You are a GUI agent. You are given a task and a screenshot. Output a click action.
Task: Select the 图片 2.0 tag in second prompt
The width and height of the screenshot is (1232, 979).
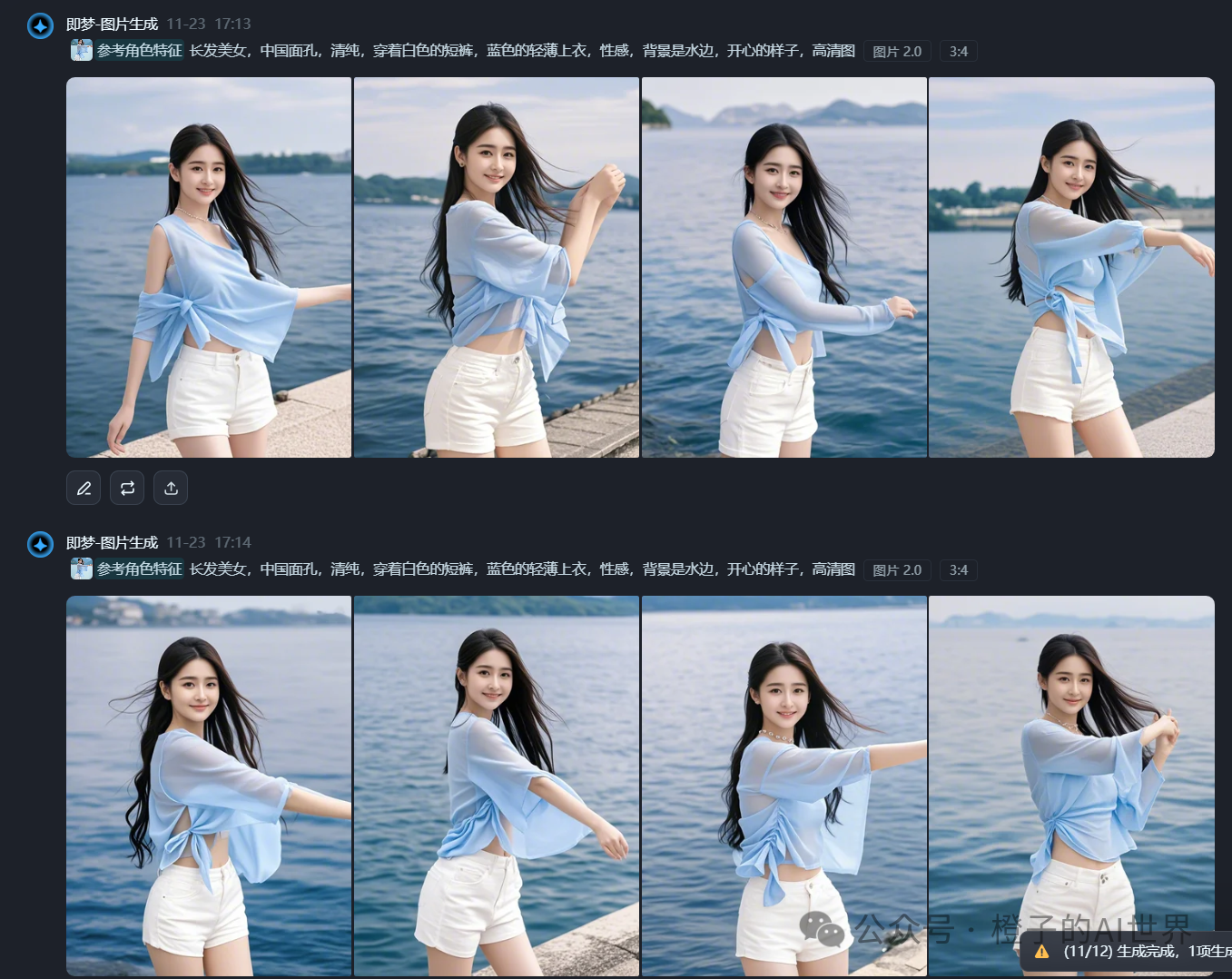click(x=896, y=570)
